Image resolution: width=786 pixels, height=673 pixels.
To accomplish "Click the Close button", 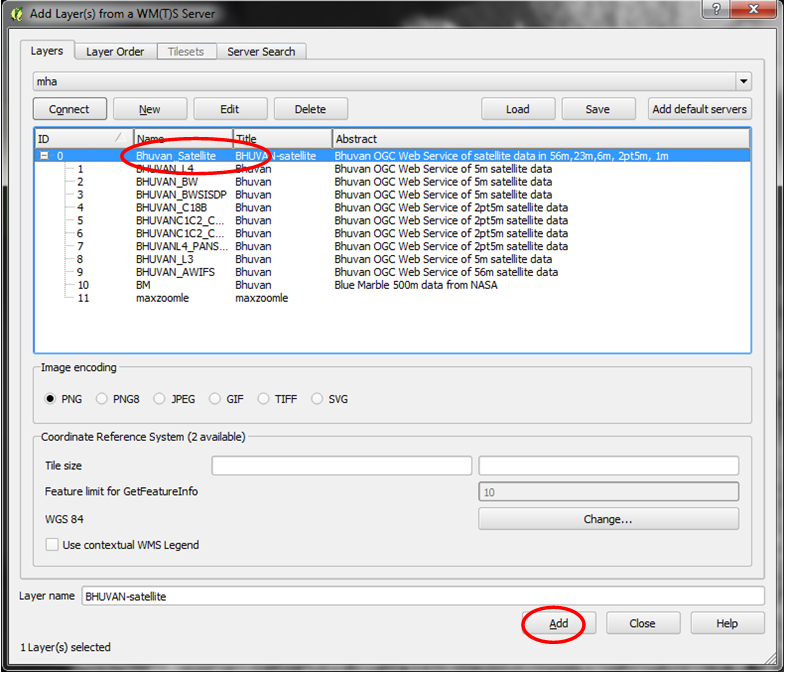I will click(x=643, y=623).
